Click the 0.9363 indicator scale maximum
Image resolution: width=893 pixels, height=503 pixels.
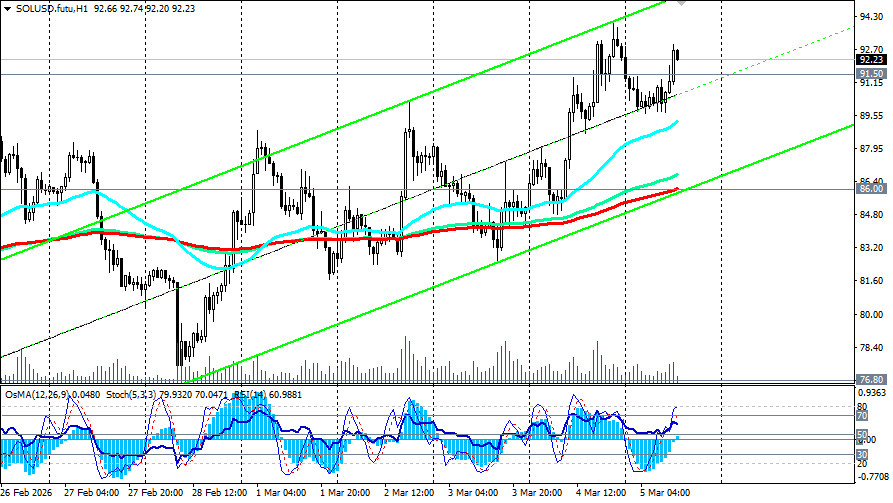(872, 393)
